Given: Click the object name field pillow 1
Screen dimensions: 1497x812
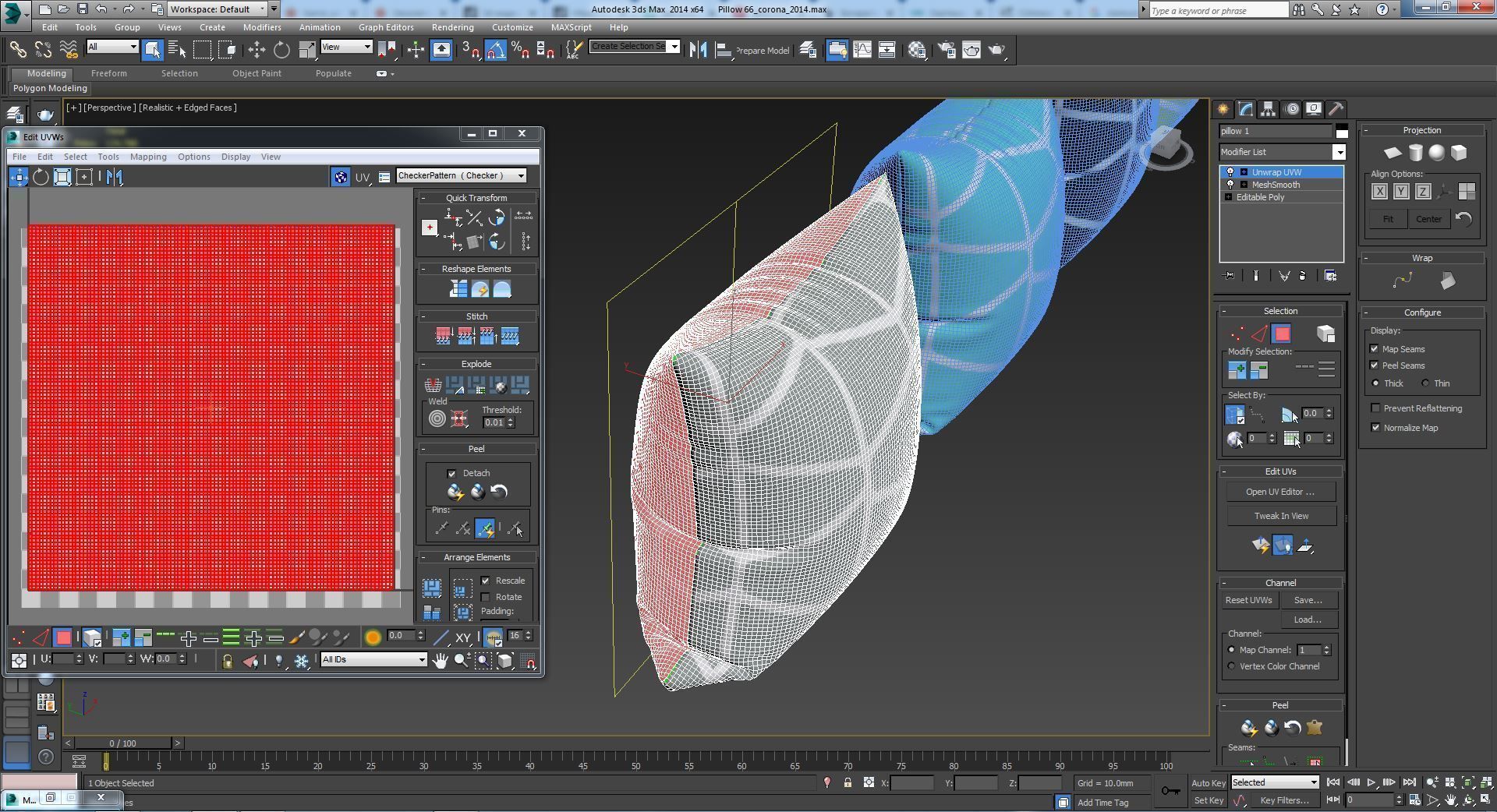Looking at the screenshot, I should coord(1276,131).
